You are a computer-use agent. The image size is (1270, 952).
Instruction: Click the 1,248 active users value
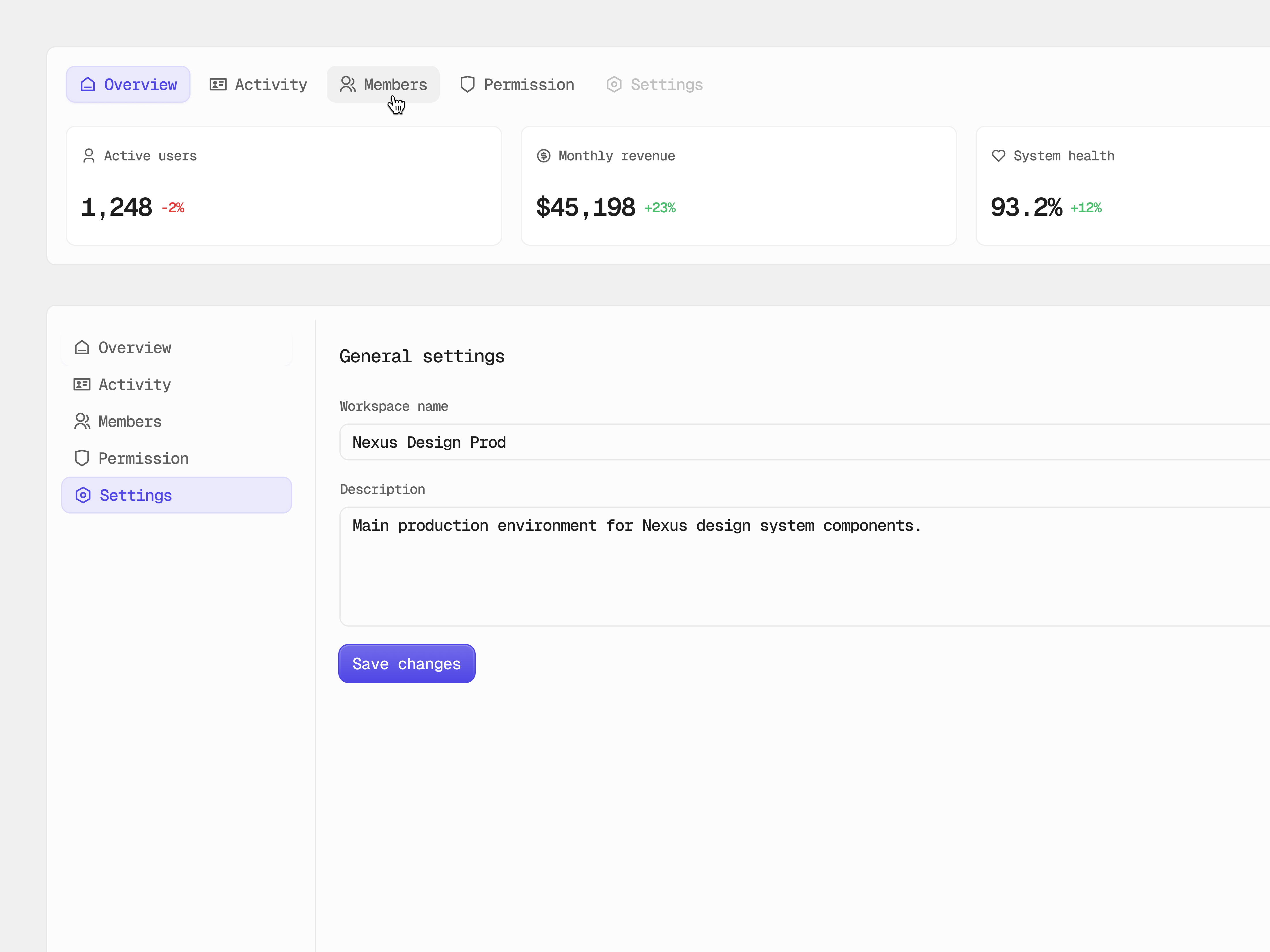[x=117, y=207]
